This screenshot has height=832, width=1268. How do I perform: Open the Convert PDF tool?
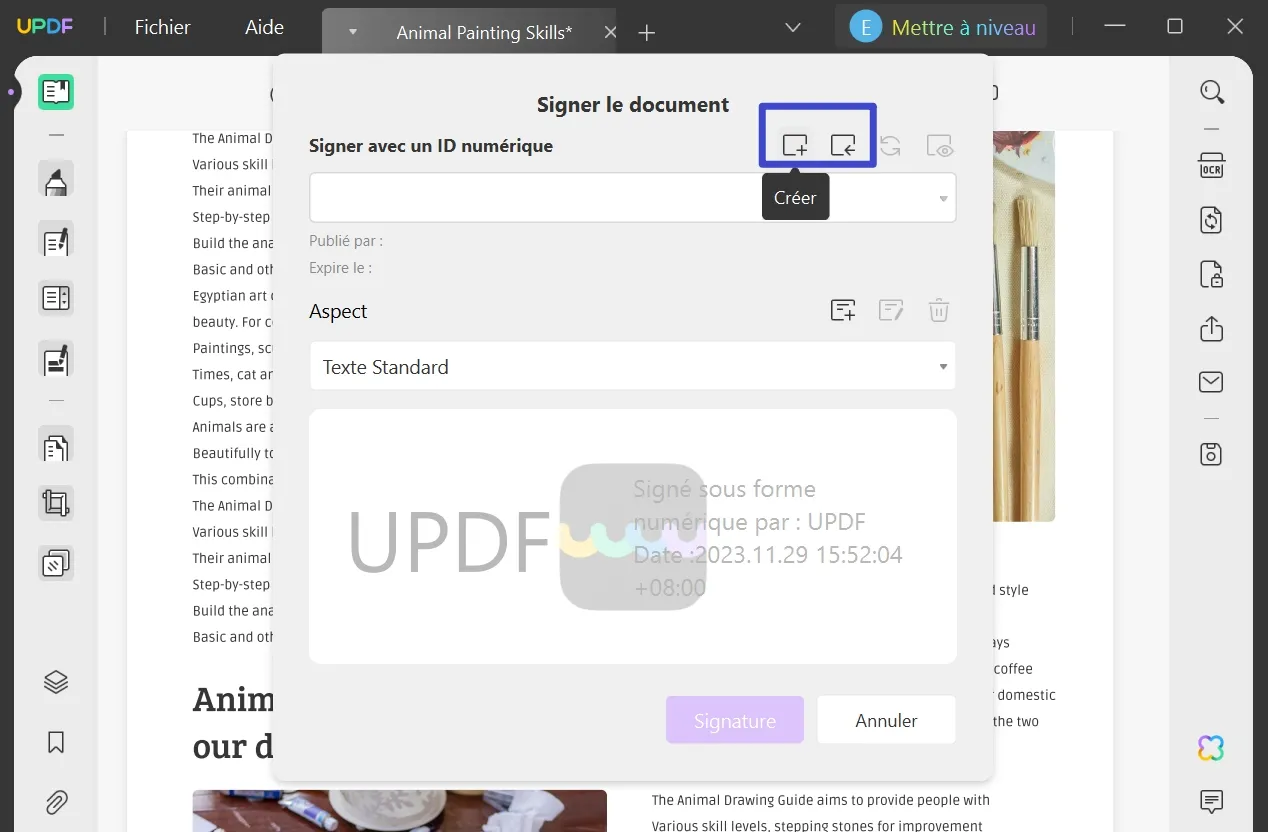pyautogui.click(x=1212, y=220)
